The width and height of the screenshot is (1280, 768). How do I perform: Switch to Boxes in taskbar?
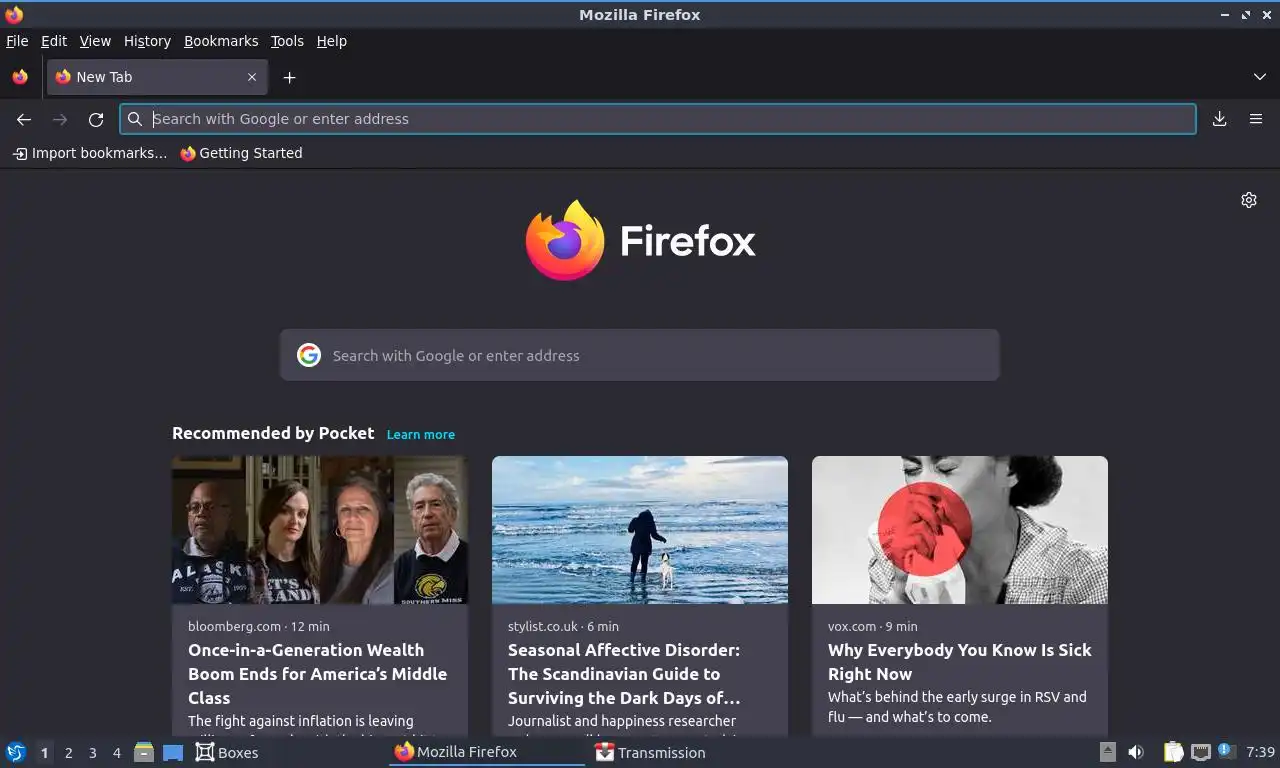227,752
